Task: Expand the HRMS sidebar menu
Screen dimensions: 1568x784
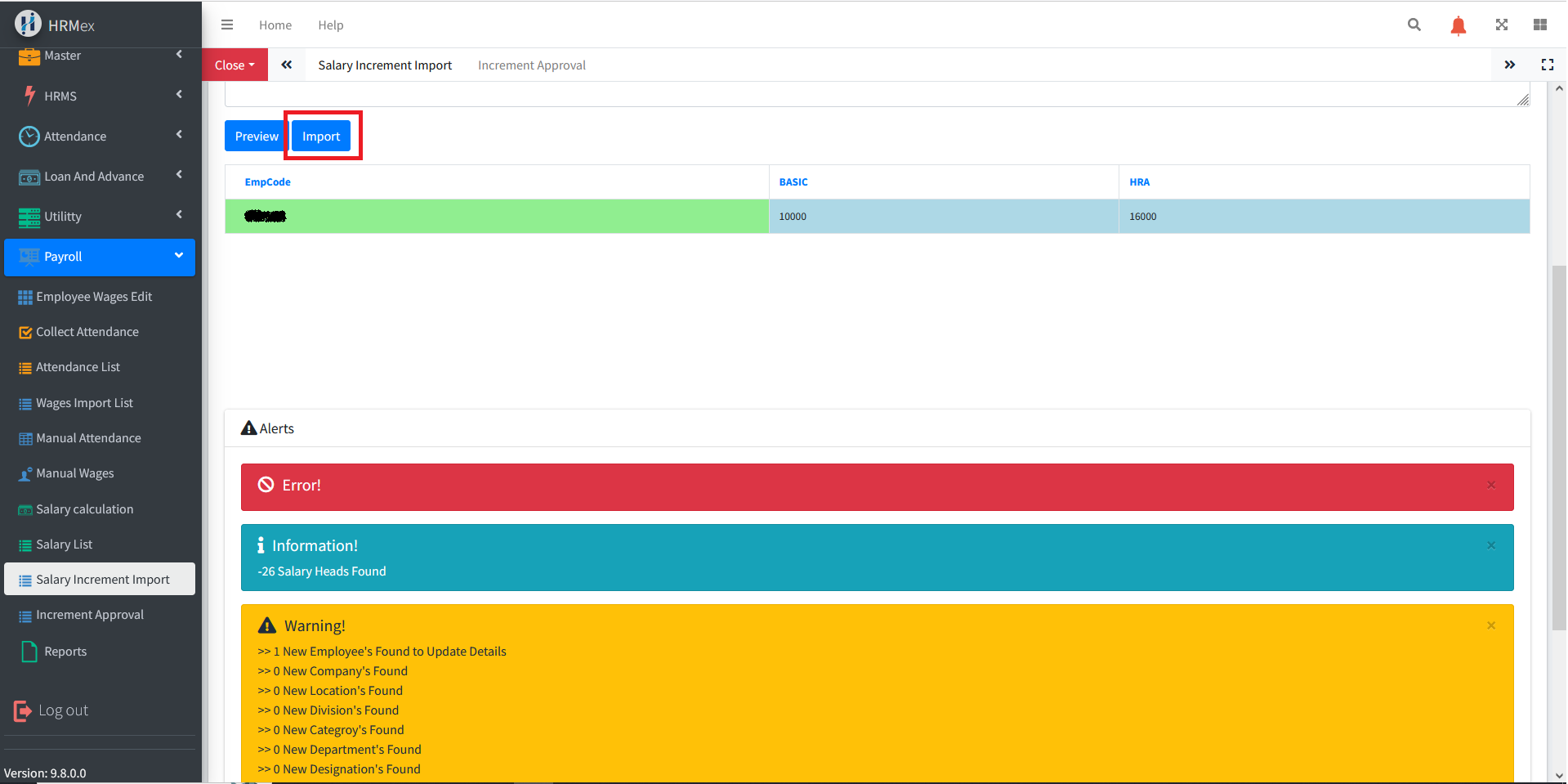Action: point(100,96)
